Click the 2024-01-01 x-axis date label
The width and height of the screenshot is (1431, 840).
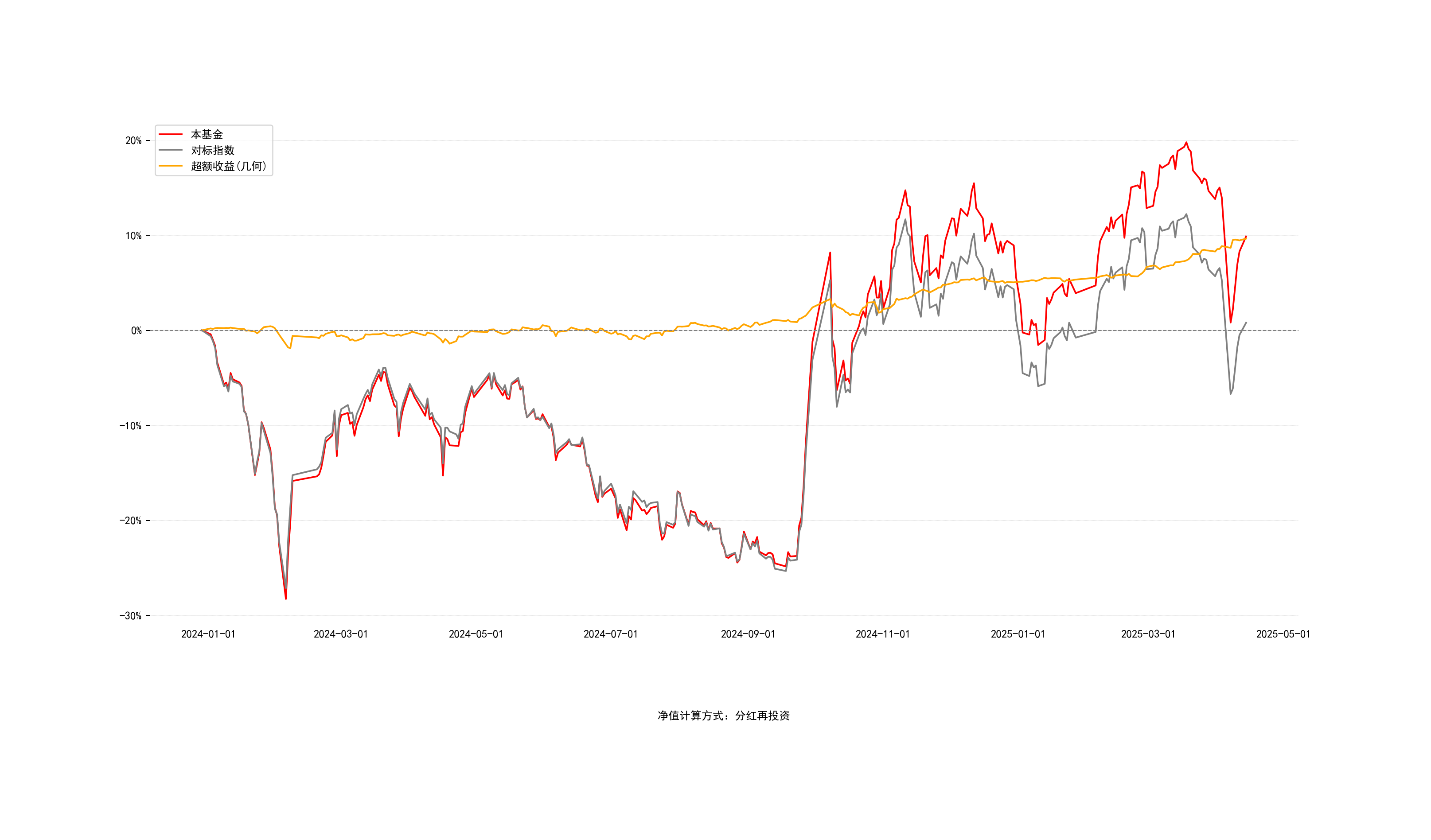point(208,634)
